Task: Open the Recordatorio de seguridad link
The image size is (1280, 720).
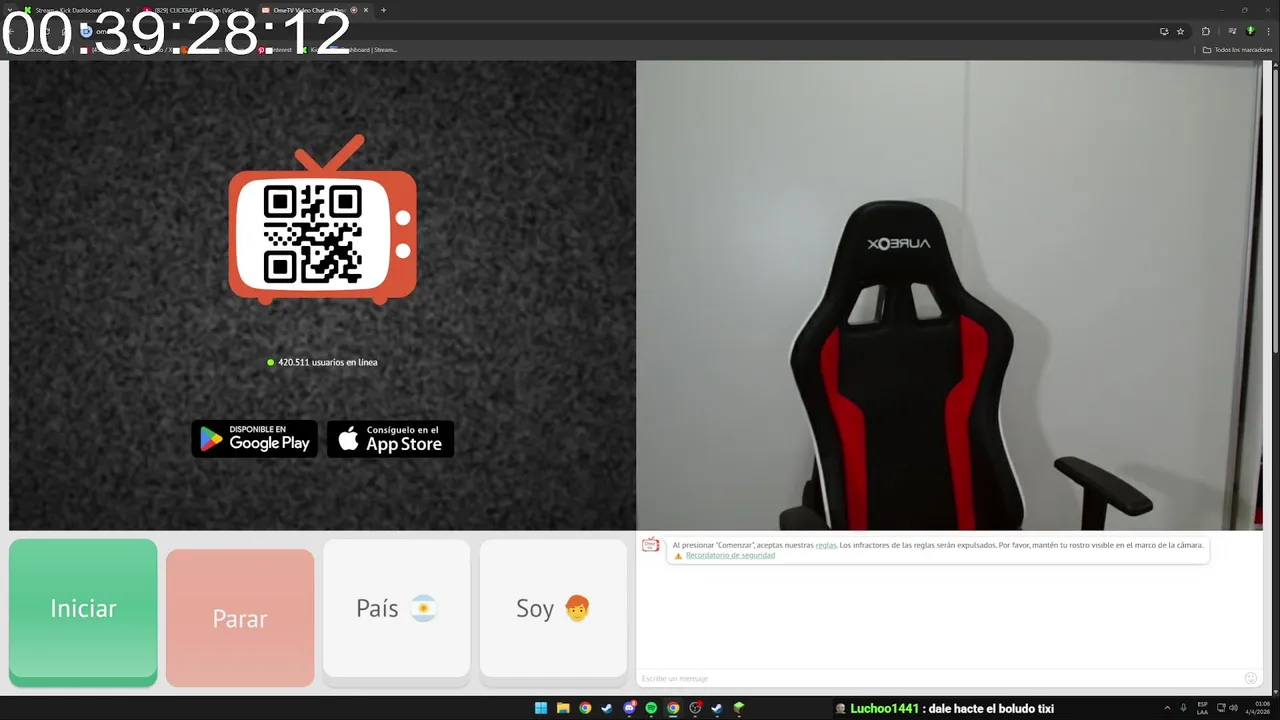Action: tap(730, 555)
